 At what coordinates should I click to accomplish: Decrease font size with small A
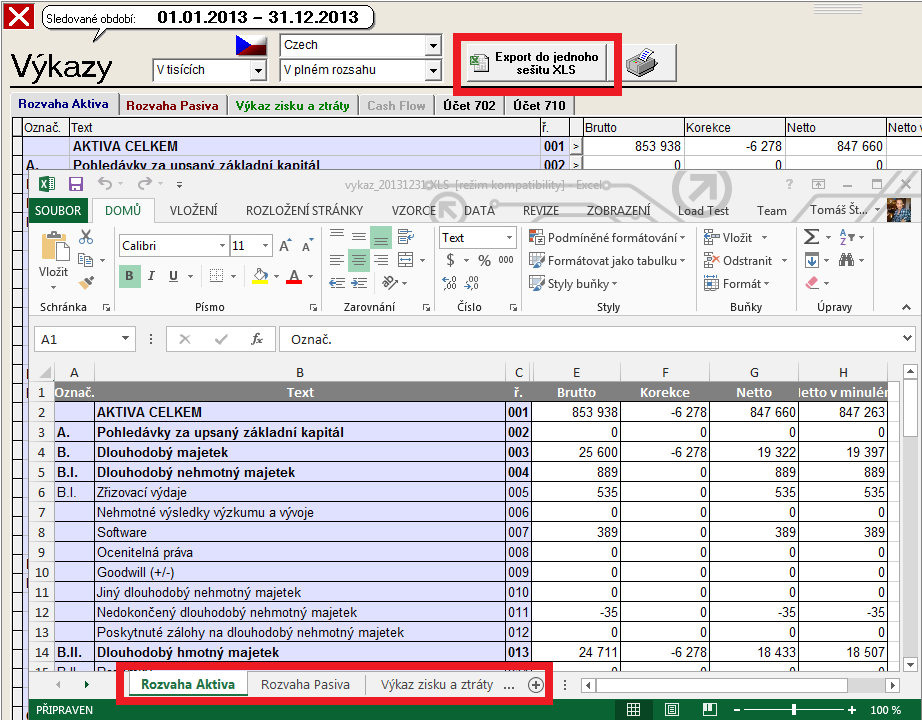[x=307, y=246]
